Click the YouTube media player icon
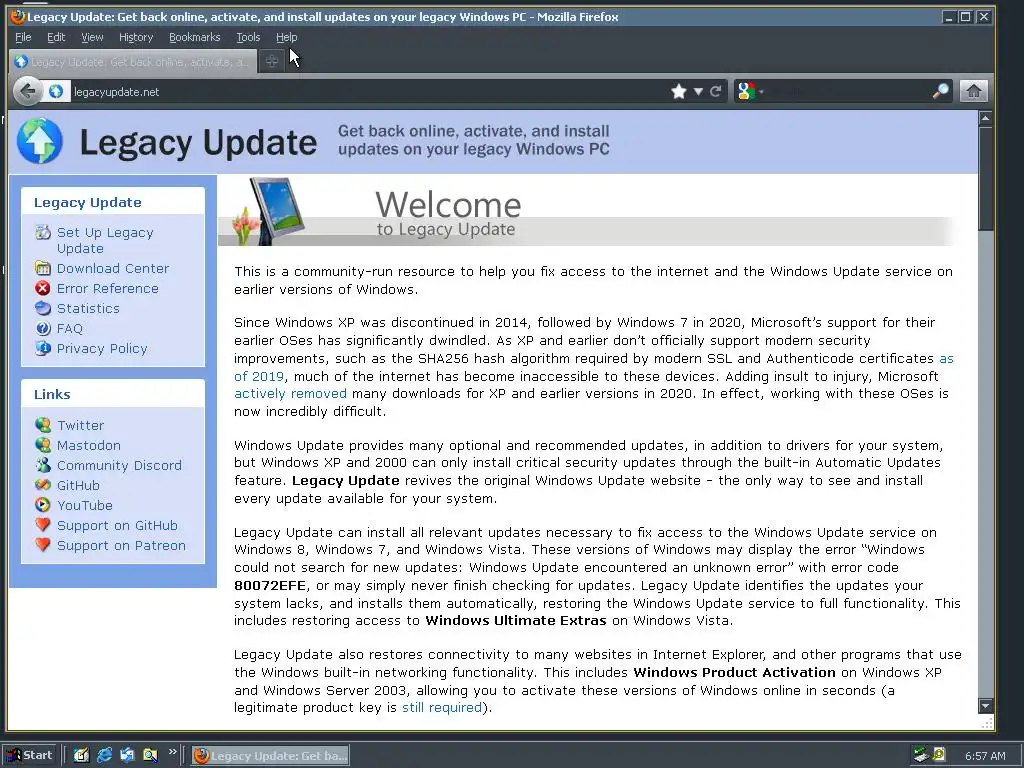 [x=43, y=505]
